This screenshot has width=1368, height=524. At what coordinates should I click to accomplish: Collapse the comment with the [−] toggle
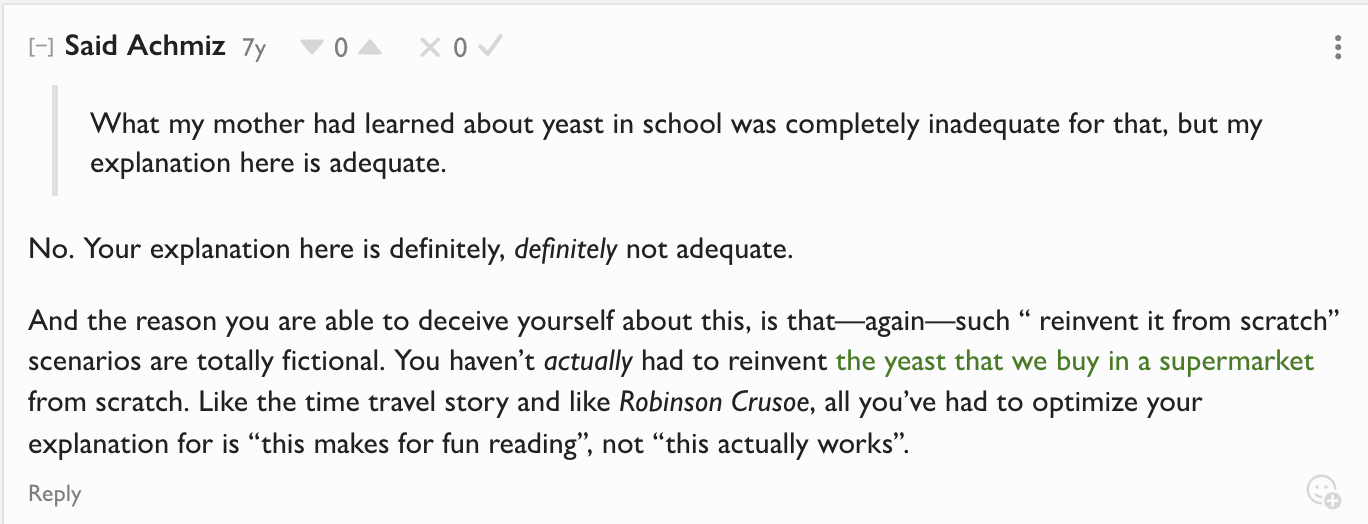click(41, 47)
